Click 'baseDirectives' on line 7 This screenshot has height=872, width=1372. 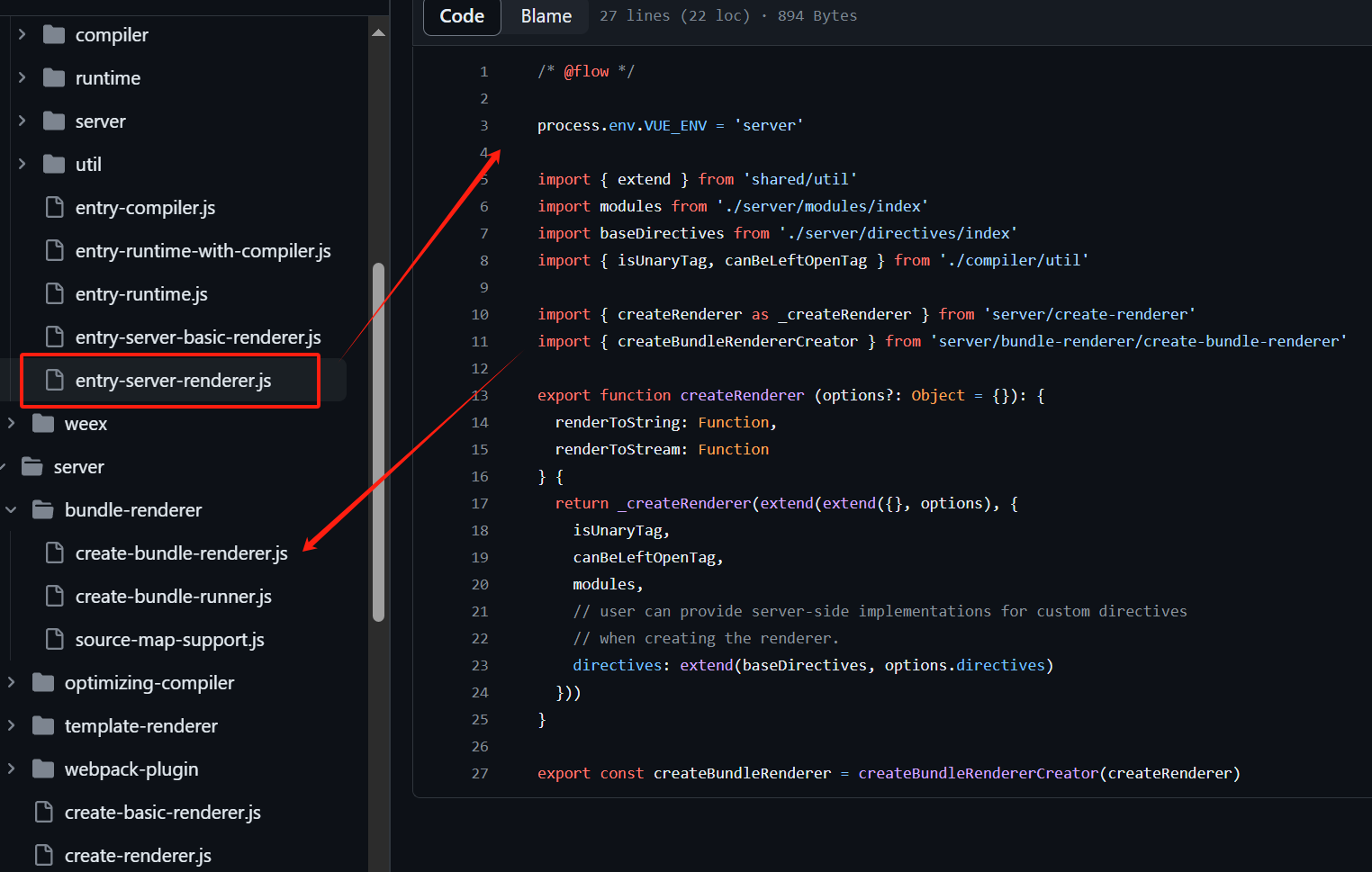tap(662, 233)
